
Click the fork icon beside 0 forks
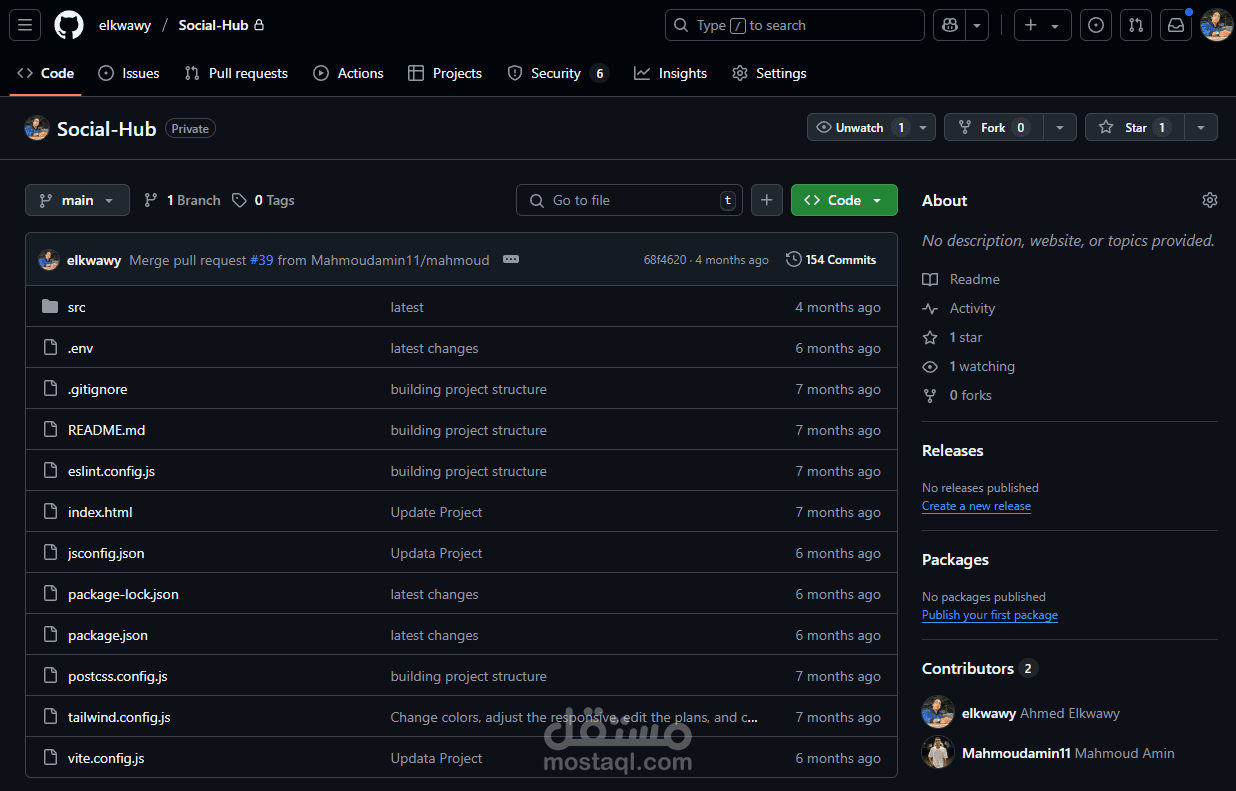tap(930, 395)
